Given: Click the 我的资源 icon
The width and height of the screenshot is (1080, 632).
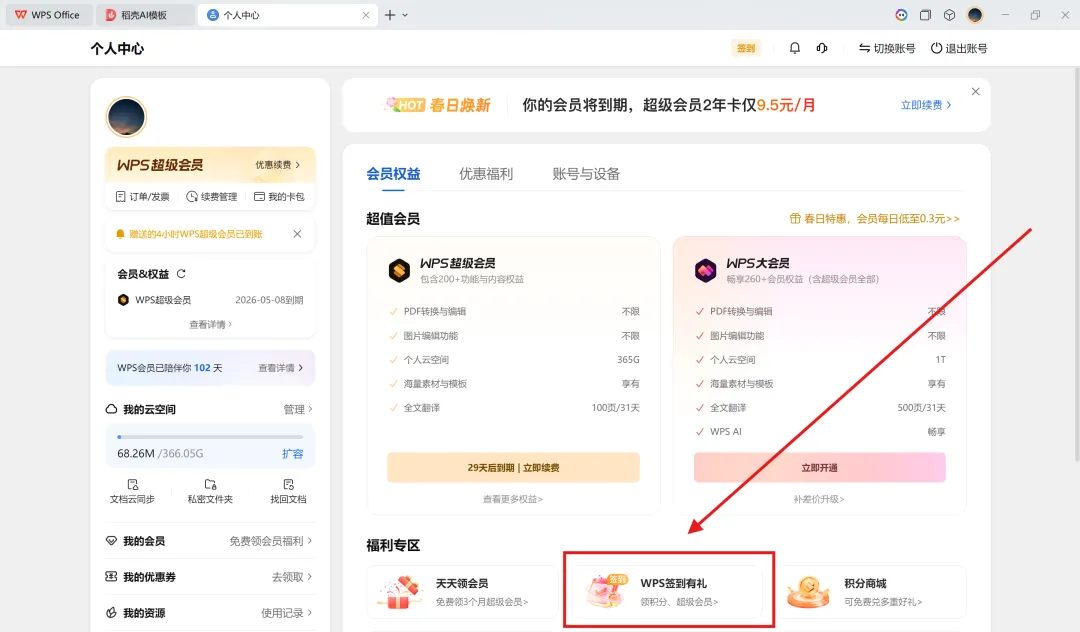Looking at the screenshot, I should pyautogui.click(x=111, y=612).
